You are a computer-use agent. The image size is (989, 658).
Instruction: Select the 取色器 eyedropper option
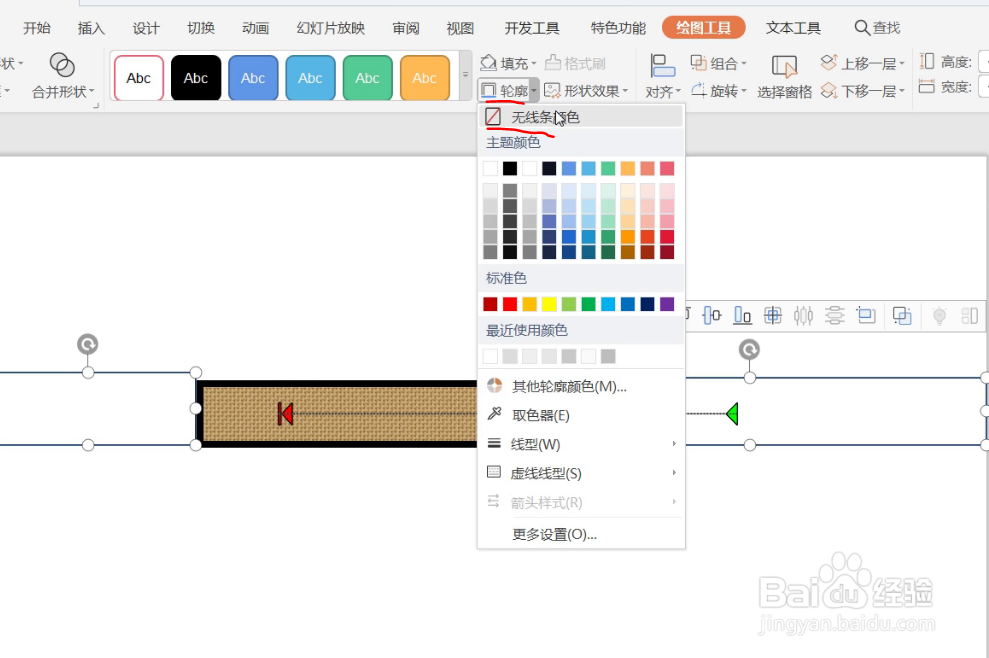point(540,414)
